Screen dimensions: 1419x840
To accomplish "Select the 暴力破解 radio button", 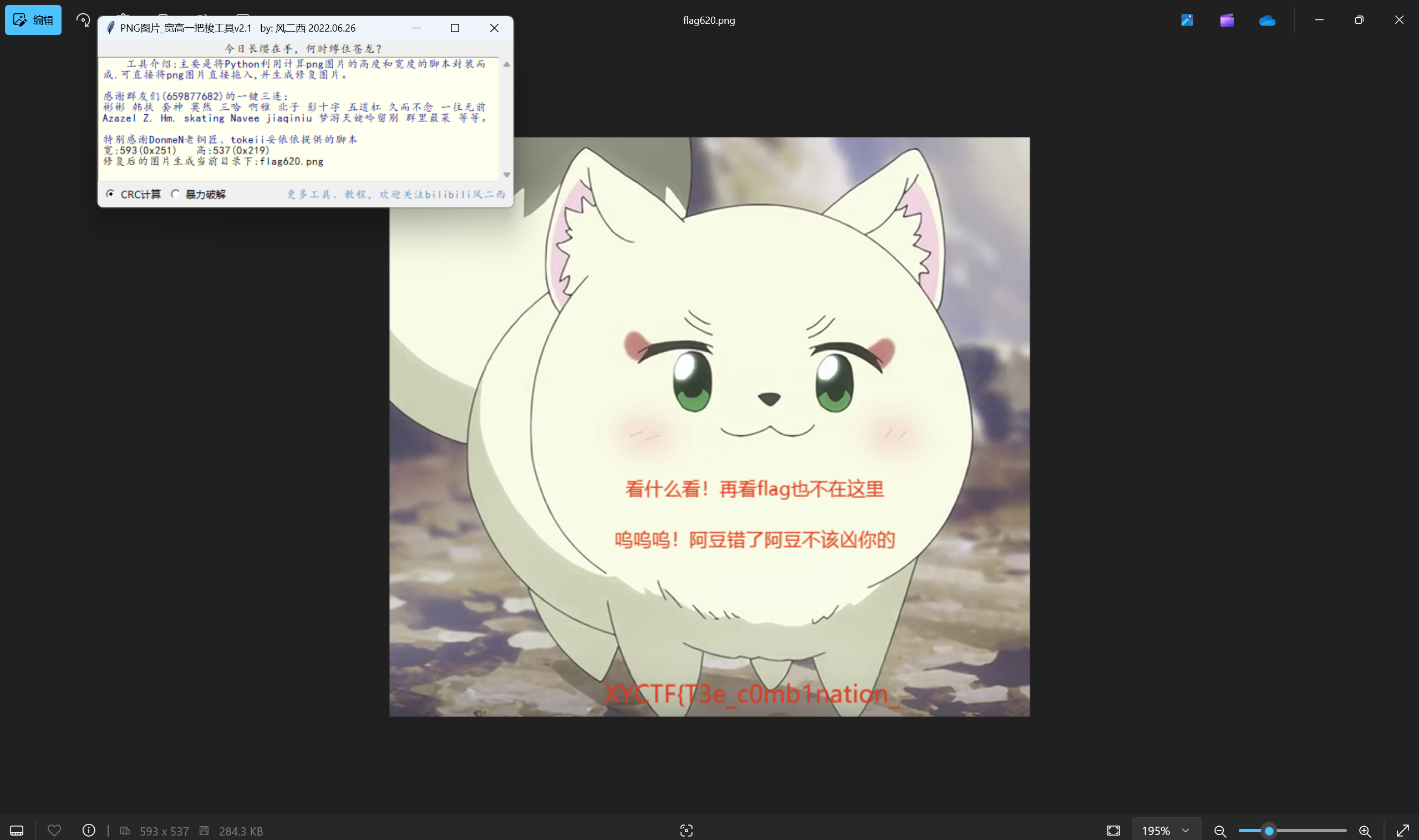I will [175, 194].
